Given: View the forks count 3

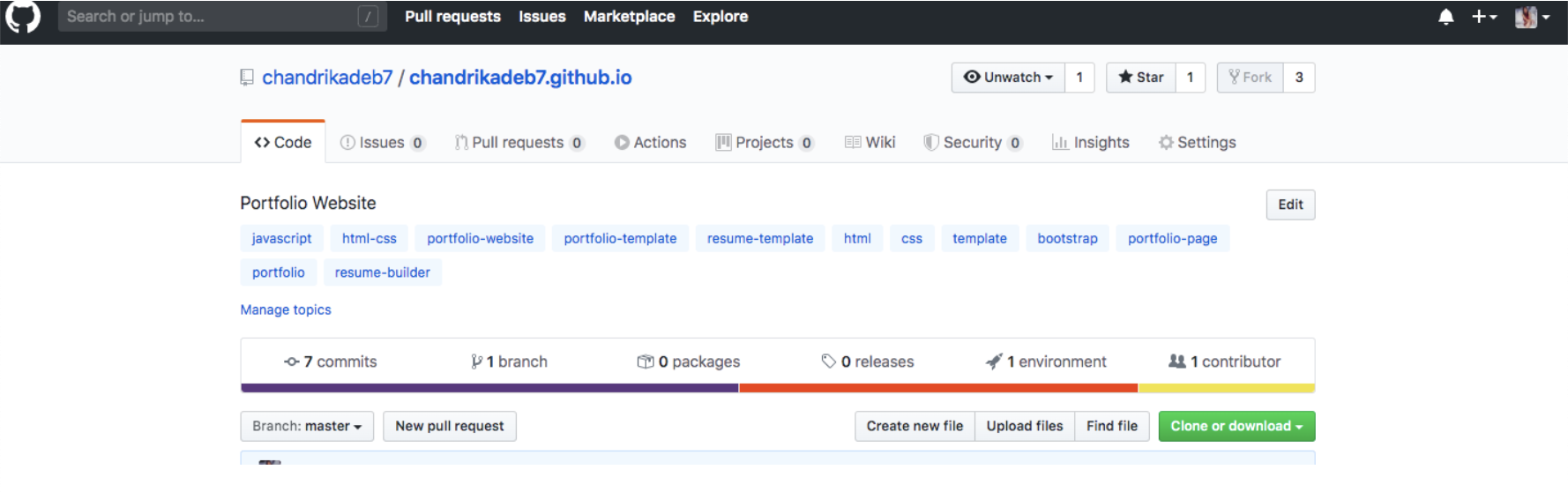Looking at the screenshot, I should pos(1299,78).
